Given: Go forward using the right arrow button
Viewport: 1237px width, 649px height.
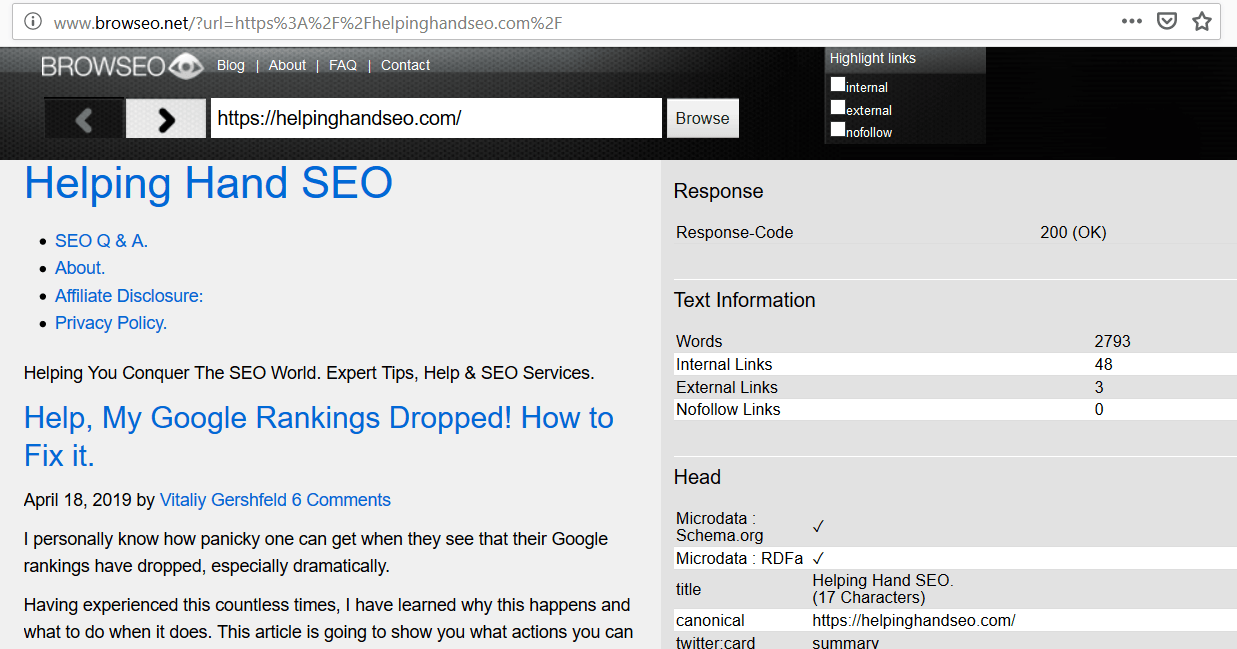Looking at the screenshot, I should (x=166, y=119).
